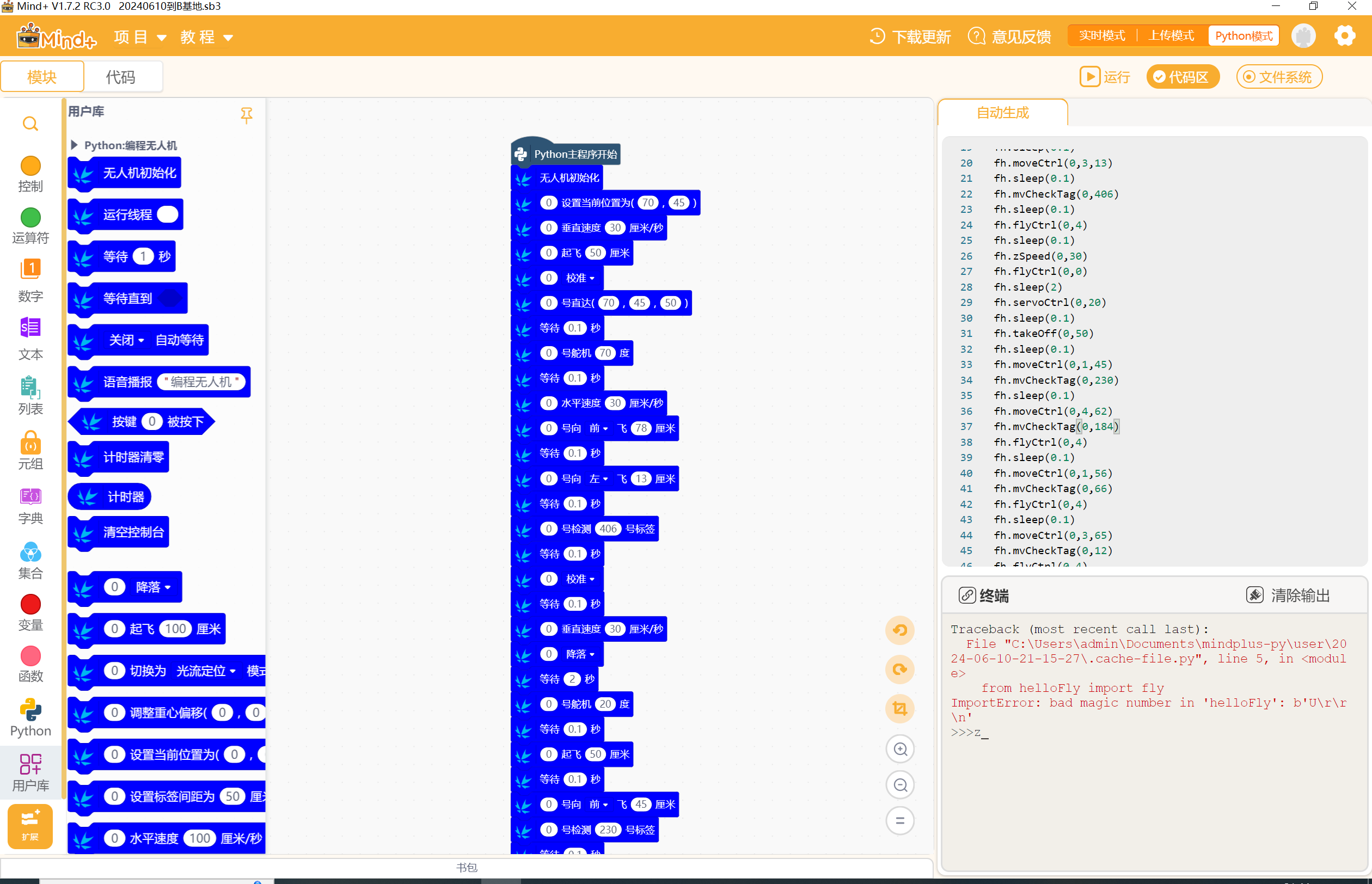Open the block search magnifier icon
The width and height of the screenshot is (1372, 884).
coord(30,124)
